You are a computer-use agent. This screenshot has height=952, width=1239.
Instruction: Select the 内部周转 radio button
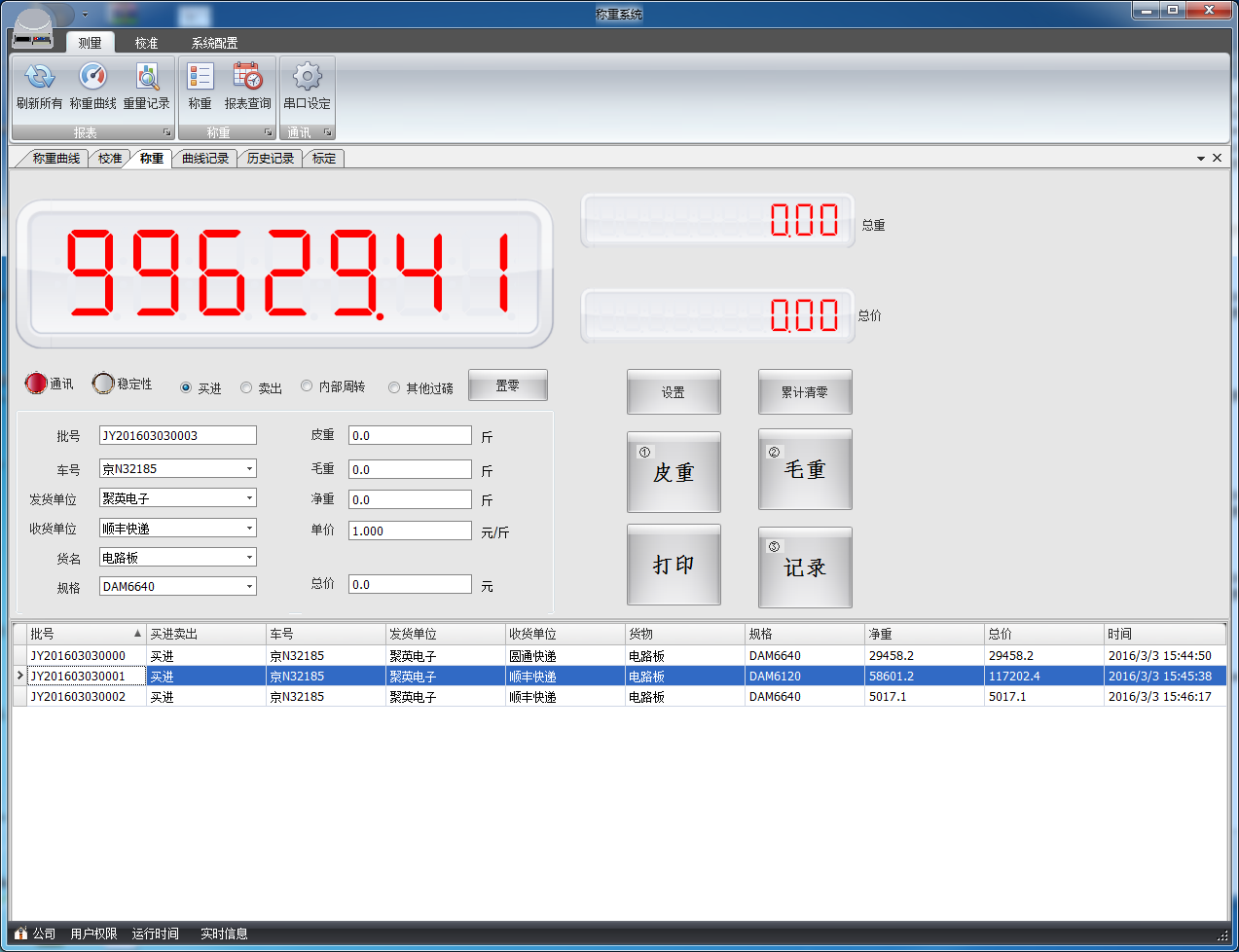[x=307, y=386]
